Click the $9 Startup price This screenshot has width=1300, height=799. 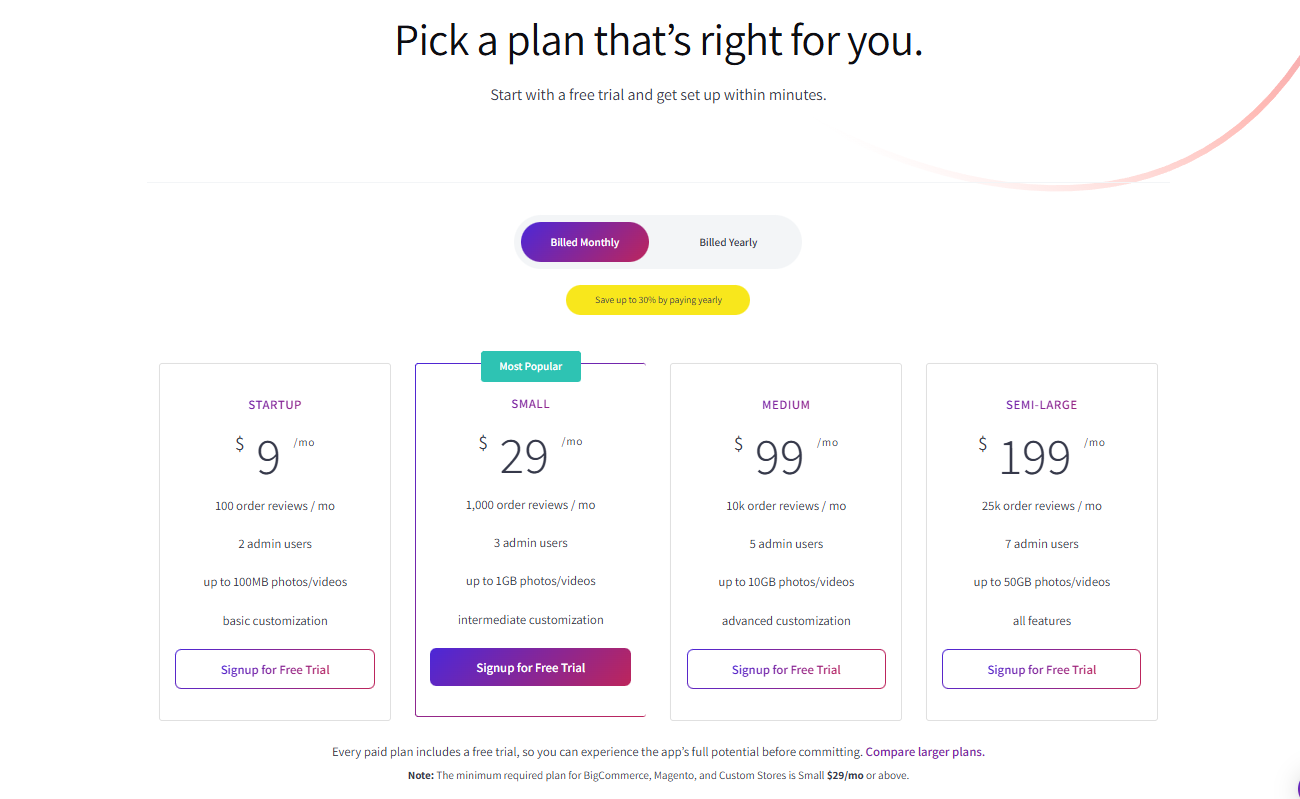[x=267, y=457]
